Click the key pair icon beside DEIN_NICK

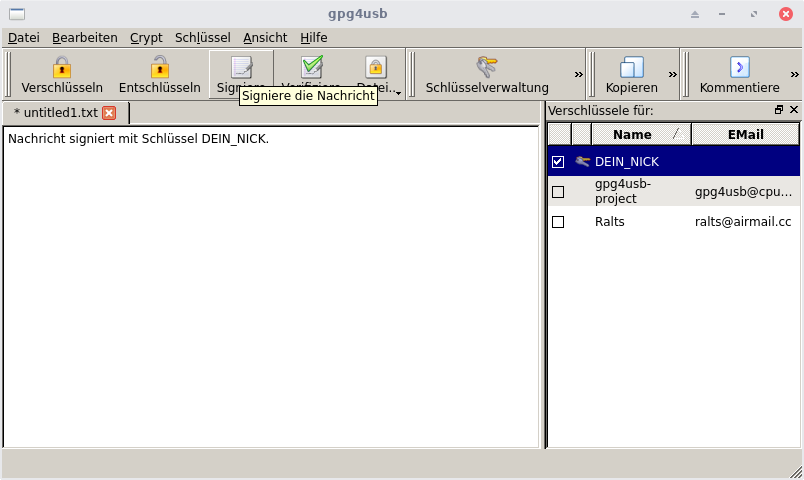click(x=582, y=162)
